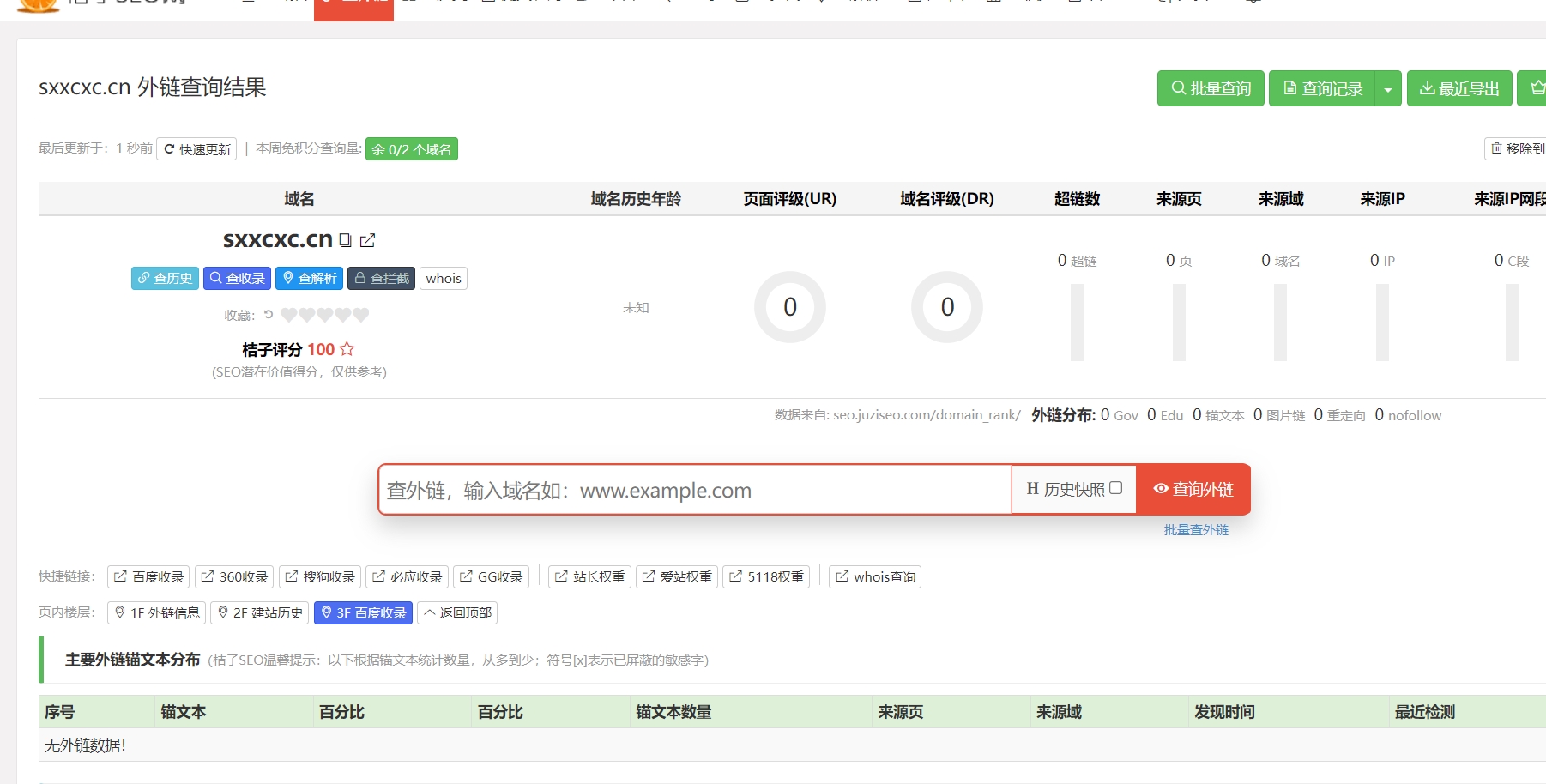Click the 发现时间 table header
Image resolution: width=1546 pixels, height=784 pixels.
1224,712
